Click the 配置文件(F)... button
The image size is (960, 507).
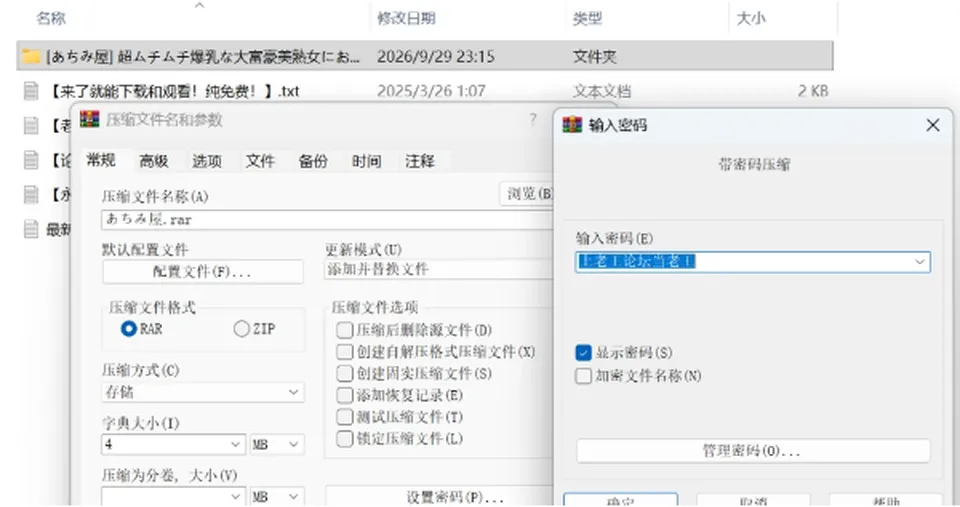click(203, 271)
